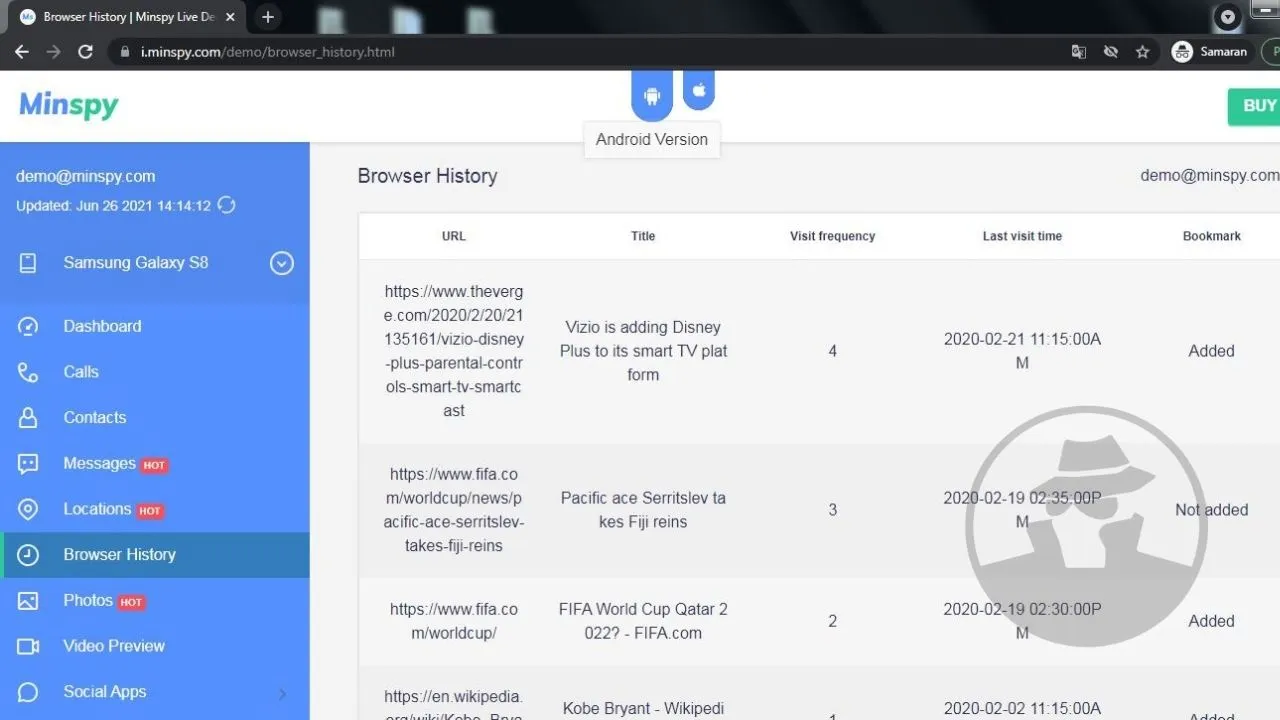The height and width of the screenshot is (720, 1280).
Task: Click the browser back arrow
Action: click(22, 52)
